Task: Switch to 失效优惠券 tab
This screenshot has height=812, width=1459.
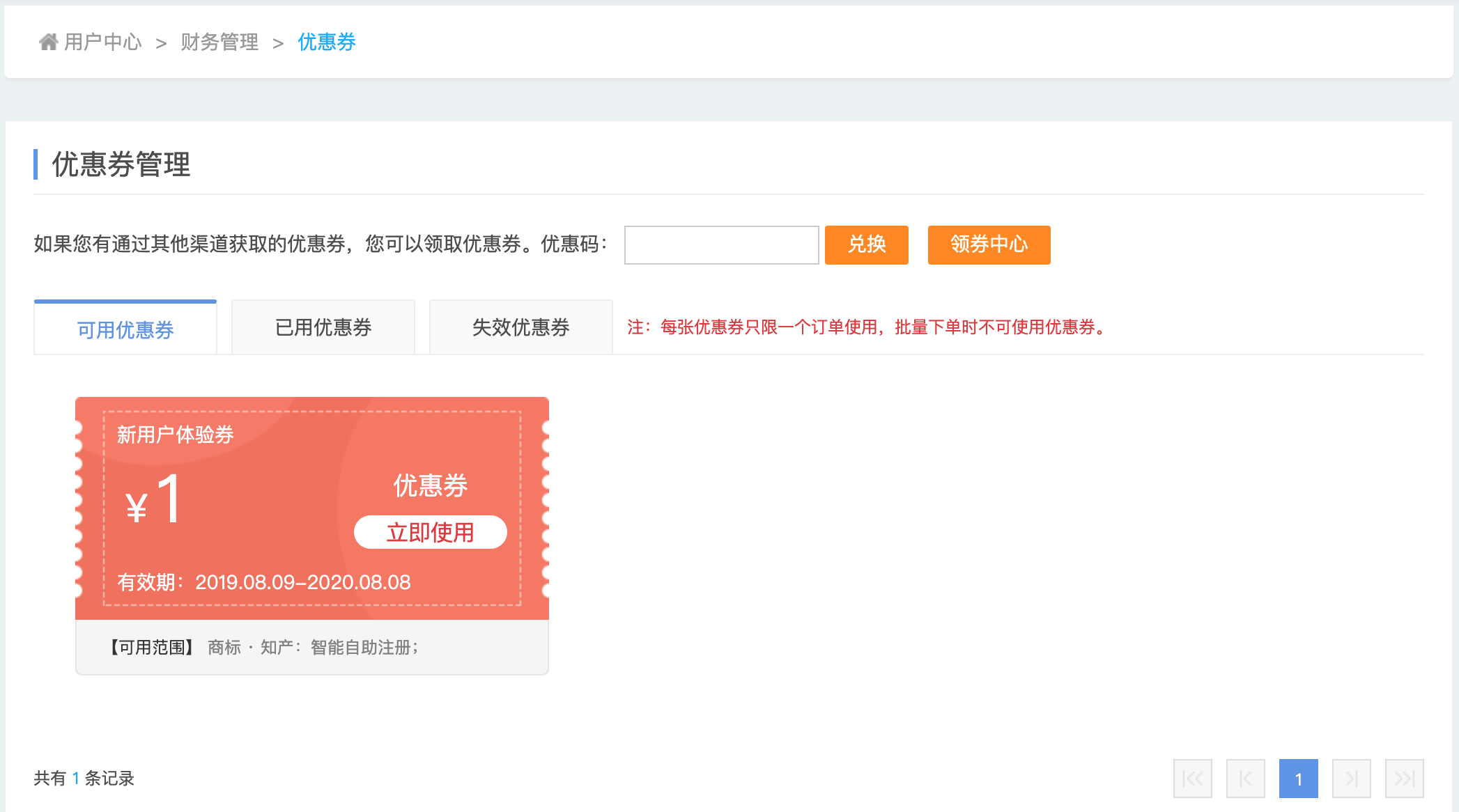Action: (521, 328)
